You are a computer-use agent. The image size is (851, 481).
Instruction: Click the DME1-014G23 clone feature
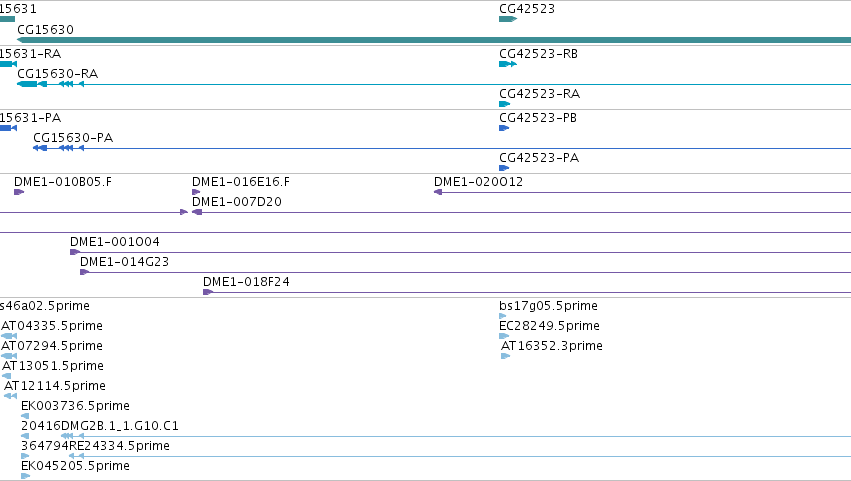point(465,272)
